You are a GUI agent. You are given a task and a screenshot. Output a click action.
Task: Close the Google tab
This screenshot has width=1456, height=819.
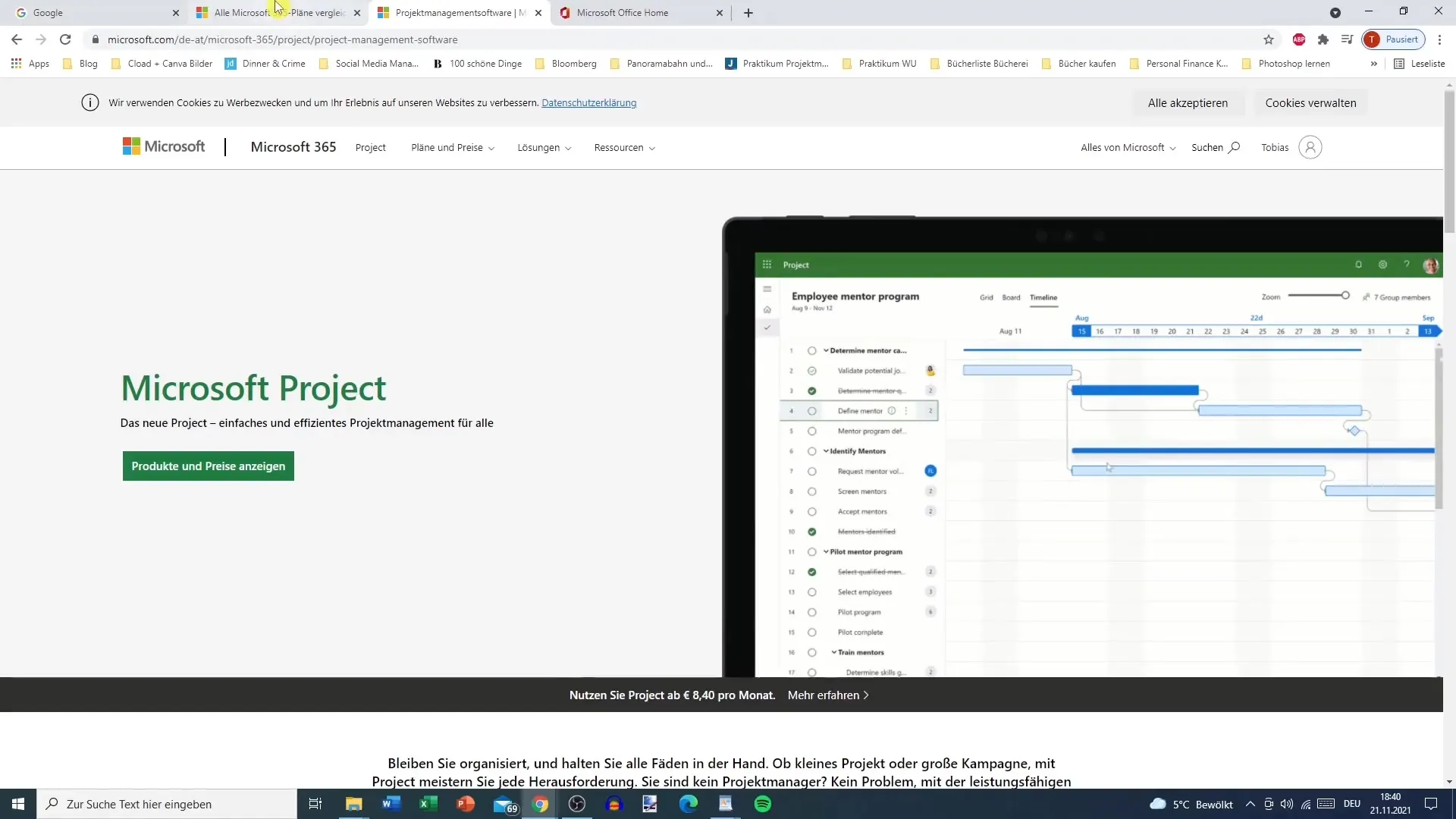[176, 13]
